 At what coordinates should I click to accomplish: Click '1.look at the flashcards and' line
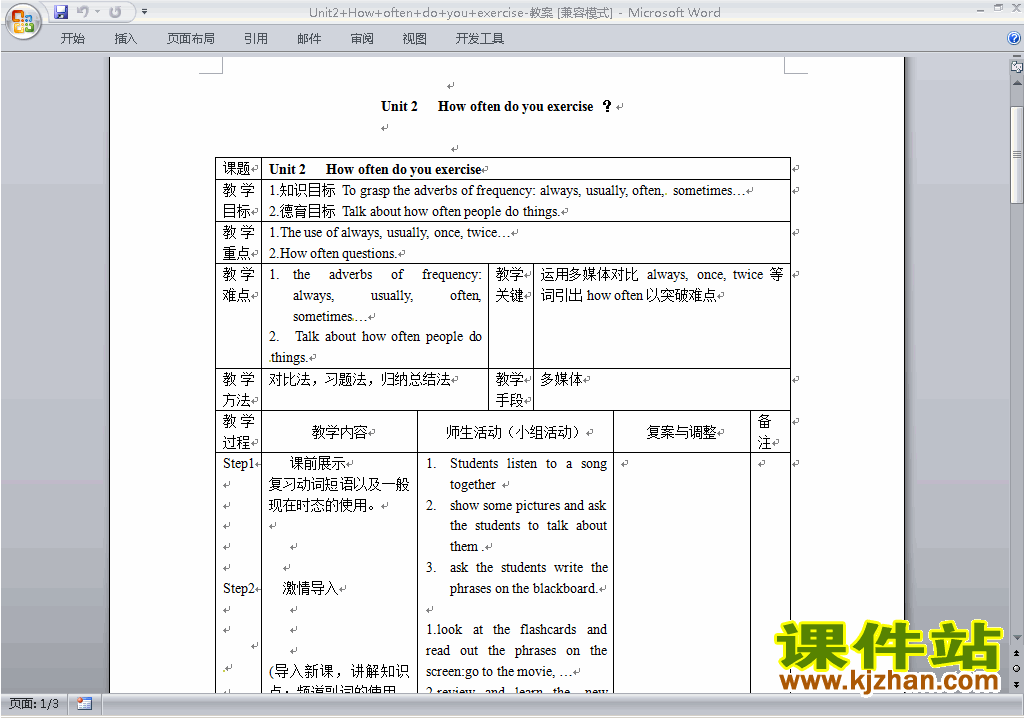517,629
